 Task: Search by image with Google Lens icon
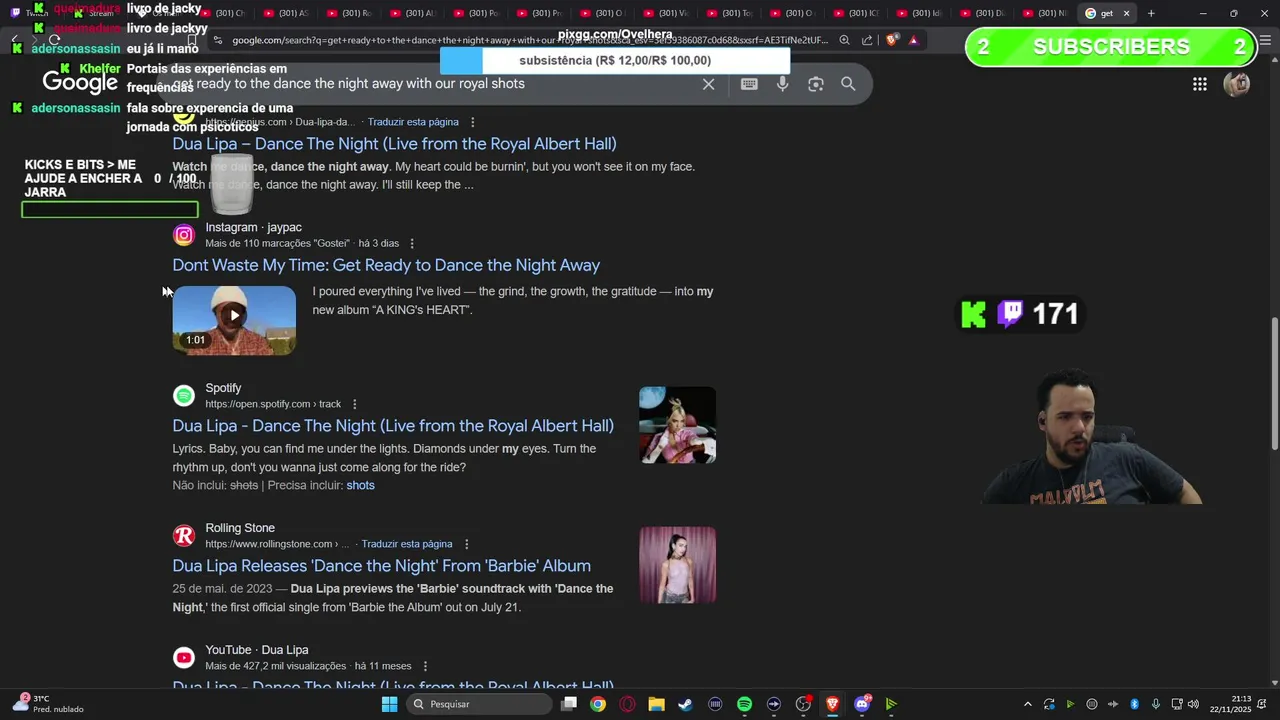click(815, 84)
